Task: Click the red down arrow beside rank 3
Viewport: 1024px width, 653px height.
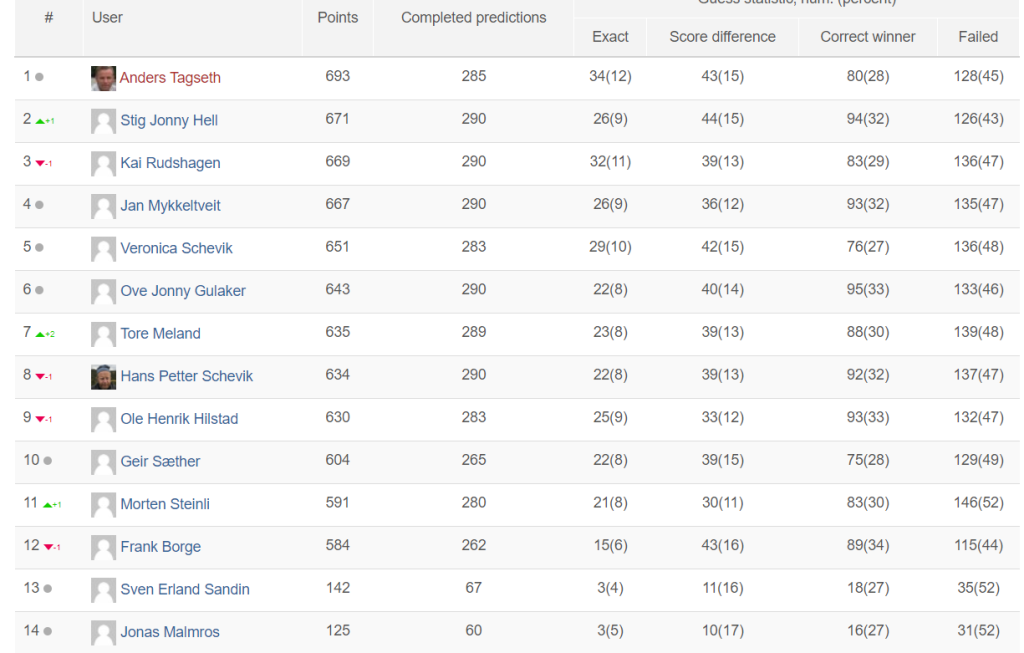Action: [x=40, y=163]
